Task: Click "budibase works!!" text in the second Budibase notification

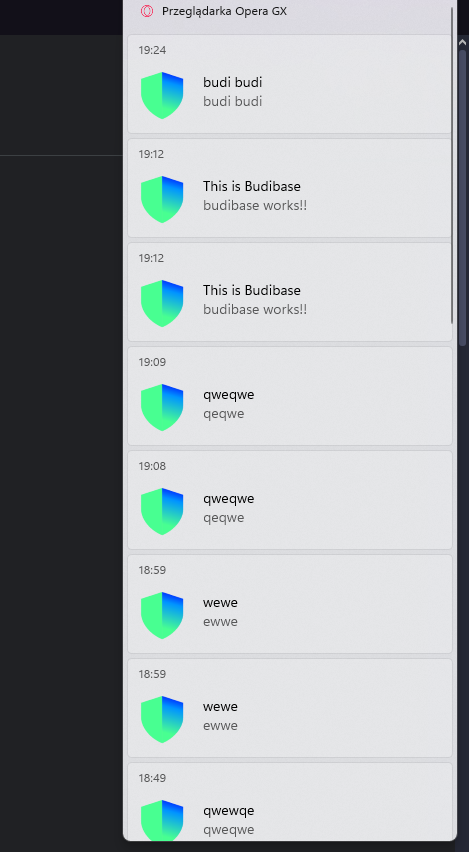Action: click(x=255, y=310)
